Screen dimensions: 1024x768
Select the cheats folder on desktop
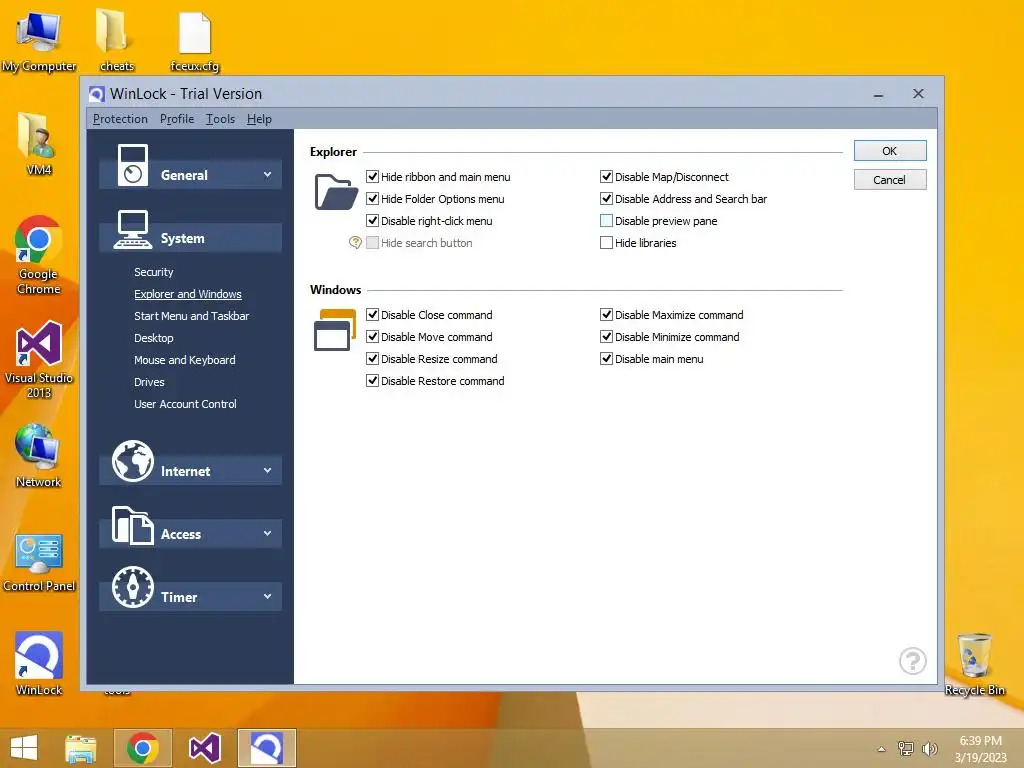pos(116,40)
